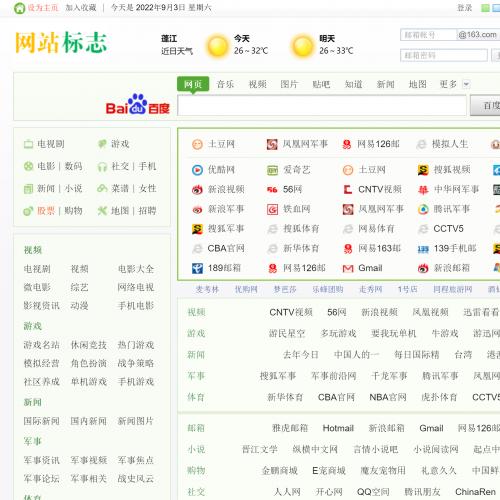Open the 游民星空 link
The height and width of the screenshot is (500, 500).
287,333
